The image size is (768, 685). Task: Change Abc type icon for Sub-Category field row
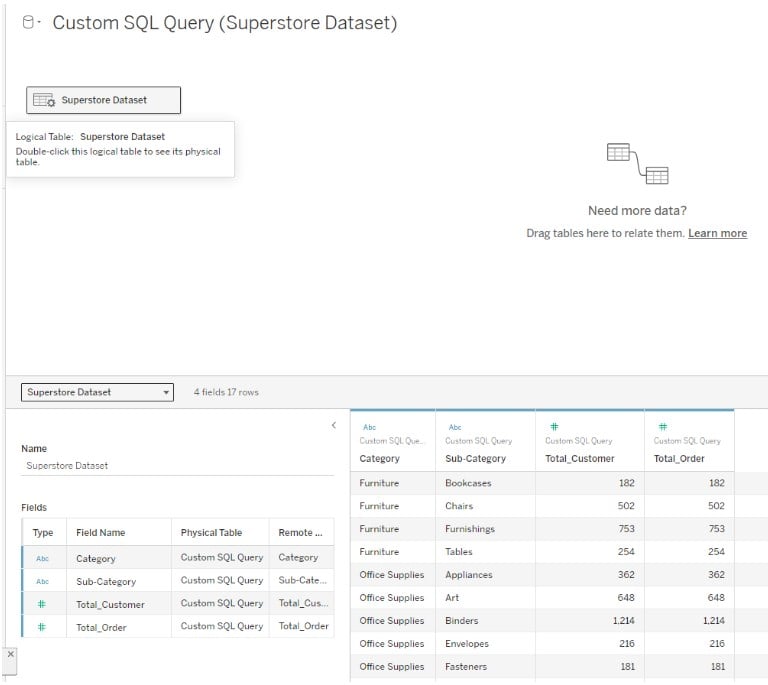point(42,581)
